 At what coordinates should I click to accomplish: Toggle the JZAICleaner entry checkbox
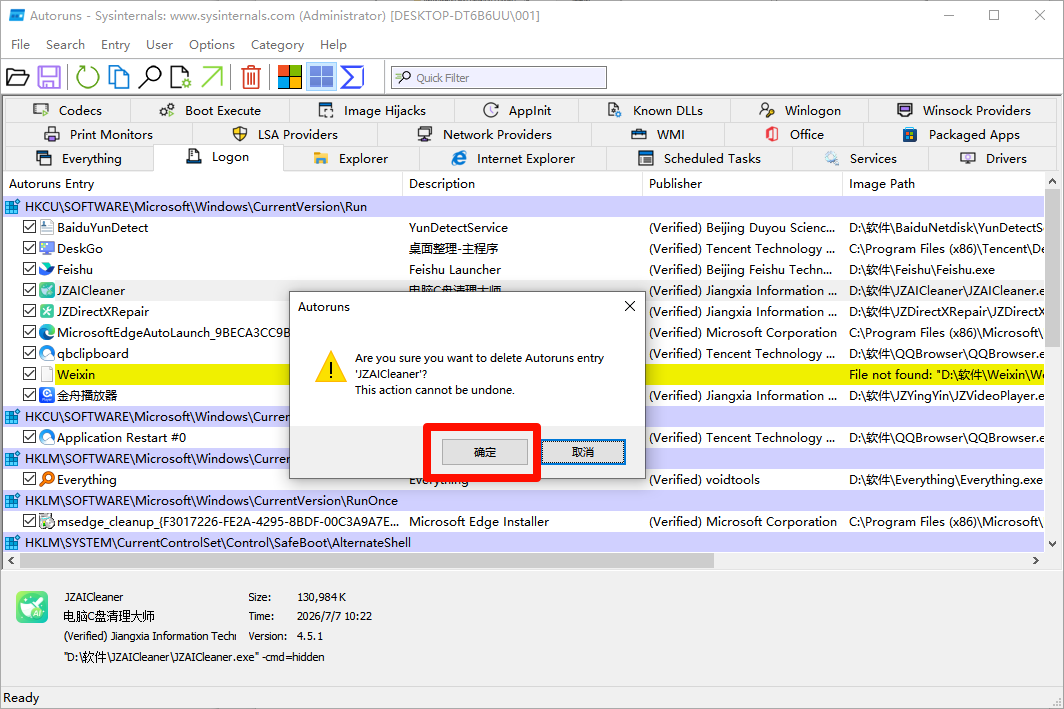[29, 290]
